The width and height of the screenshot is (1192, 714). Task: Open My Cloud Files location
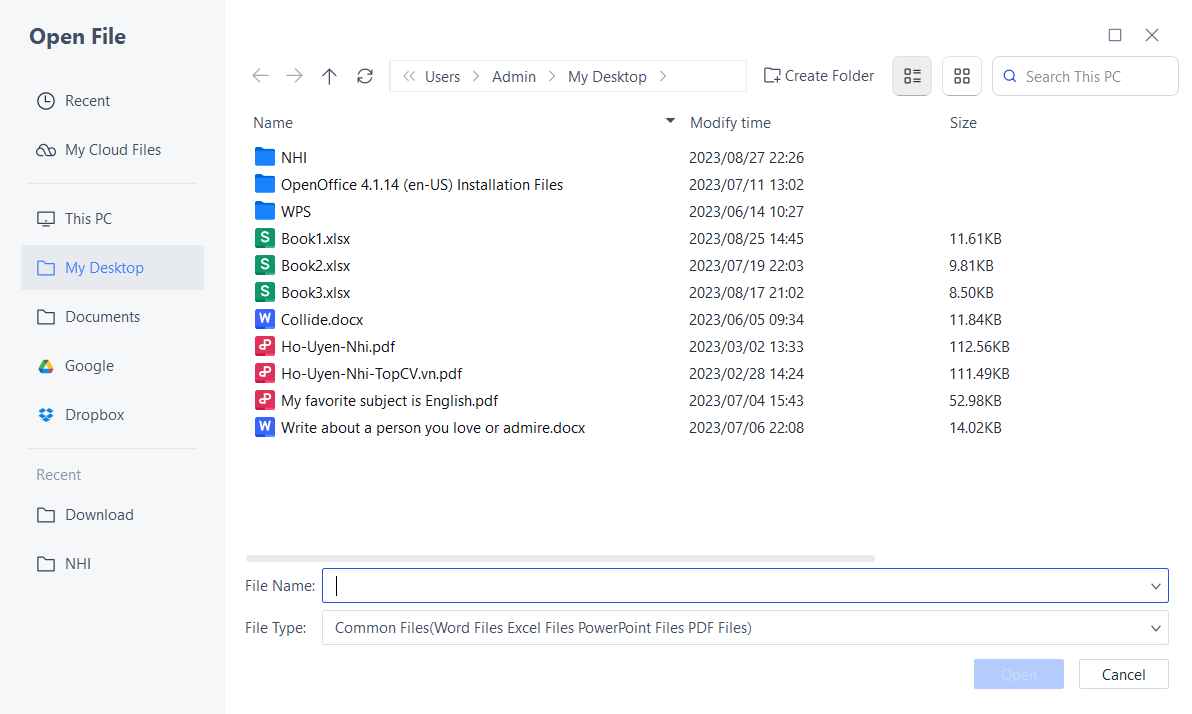113,150
